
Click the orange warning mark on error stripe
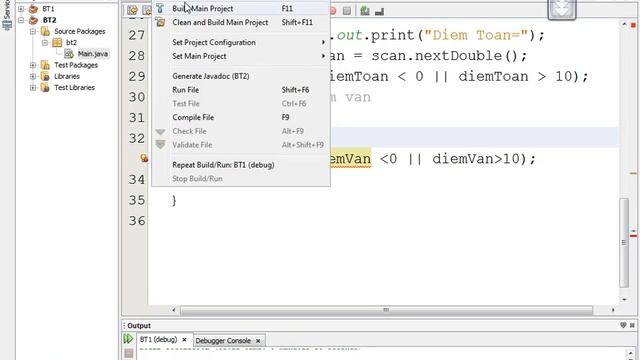633,173
